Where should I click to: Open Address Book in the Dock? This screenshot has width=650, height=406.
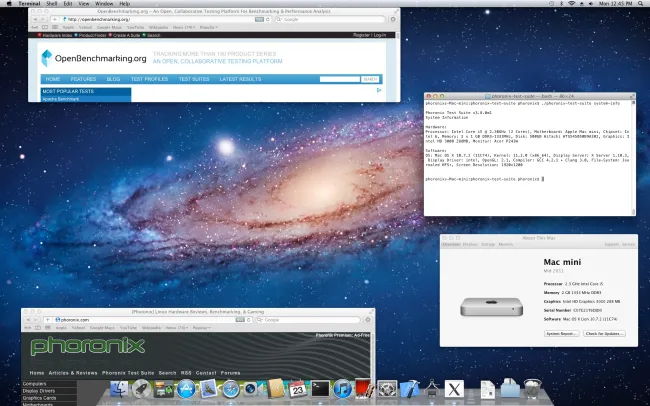(x=275, y=389)
